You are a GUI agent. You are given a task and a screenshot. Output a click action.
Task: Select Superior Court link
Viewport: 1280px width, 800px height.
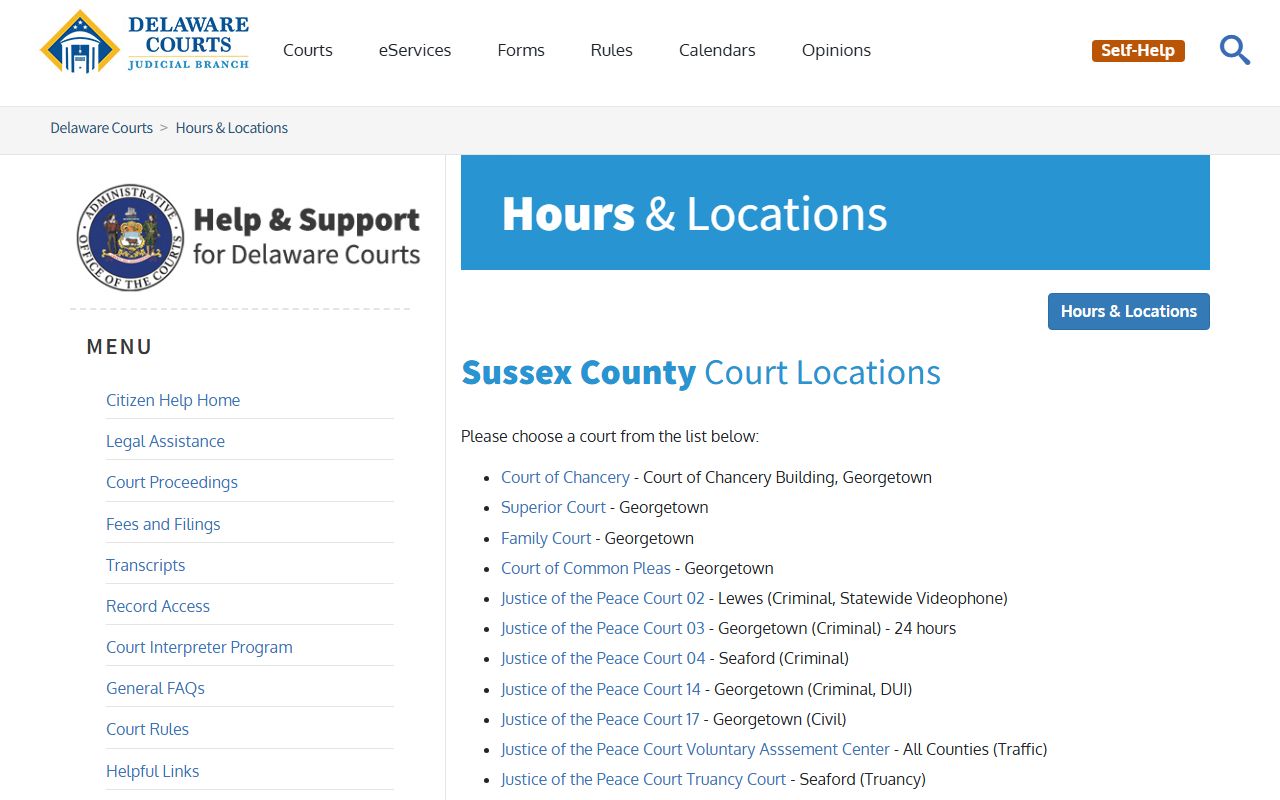[x=553, y=507]
